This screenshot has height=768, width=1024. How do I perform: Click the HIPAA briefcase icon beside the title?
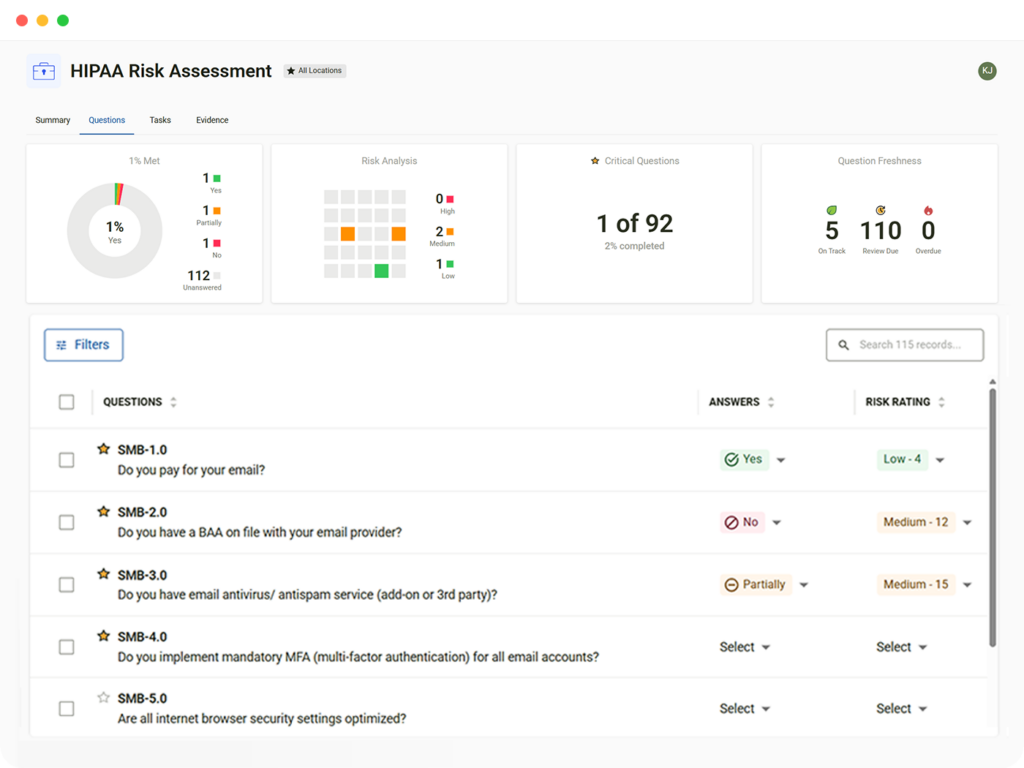[x=44, y=71]
